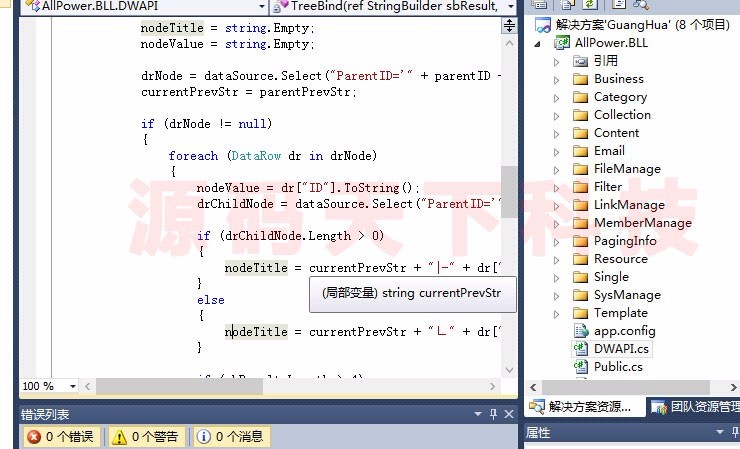Click the Business folder icon
This screenshot has height=449, width=740.
click(x=580, y=79)
